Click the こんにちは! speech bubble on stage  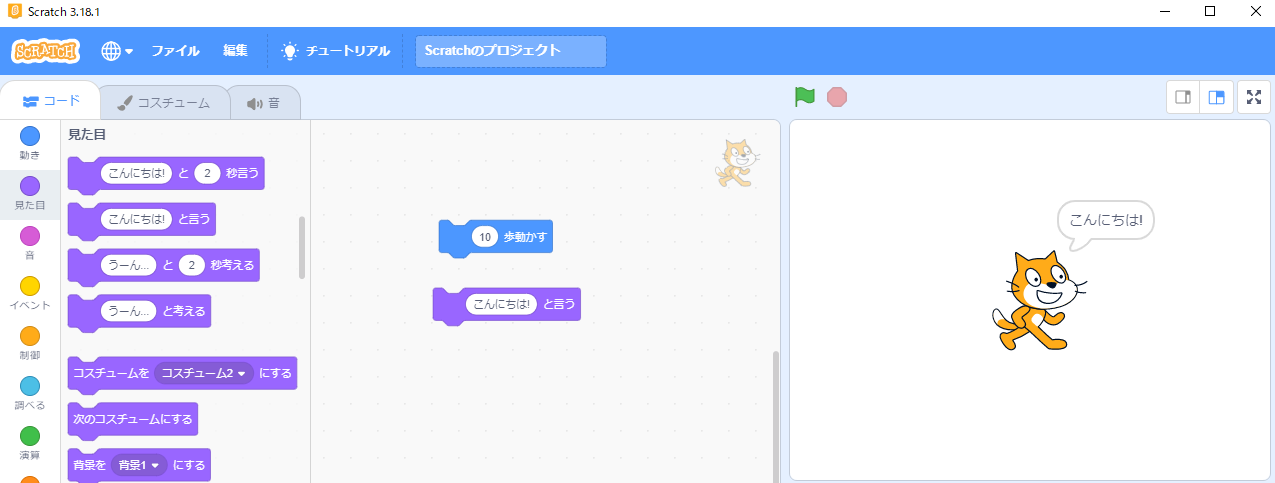(x=1105, y=220)
